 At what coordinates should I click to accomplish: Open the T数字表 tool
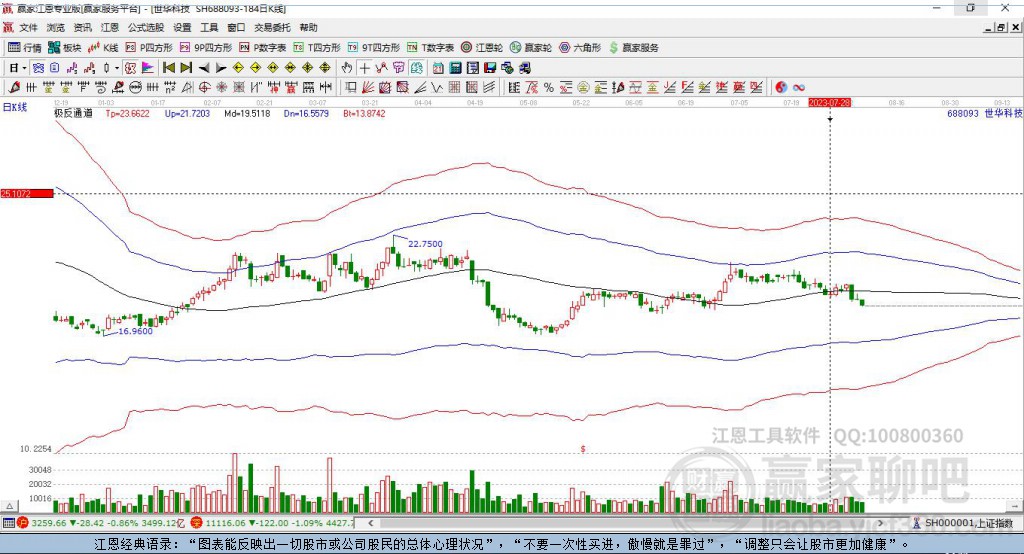click(430, 48)
